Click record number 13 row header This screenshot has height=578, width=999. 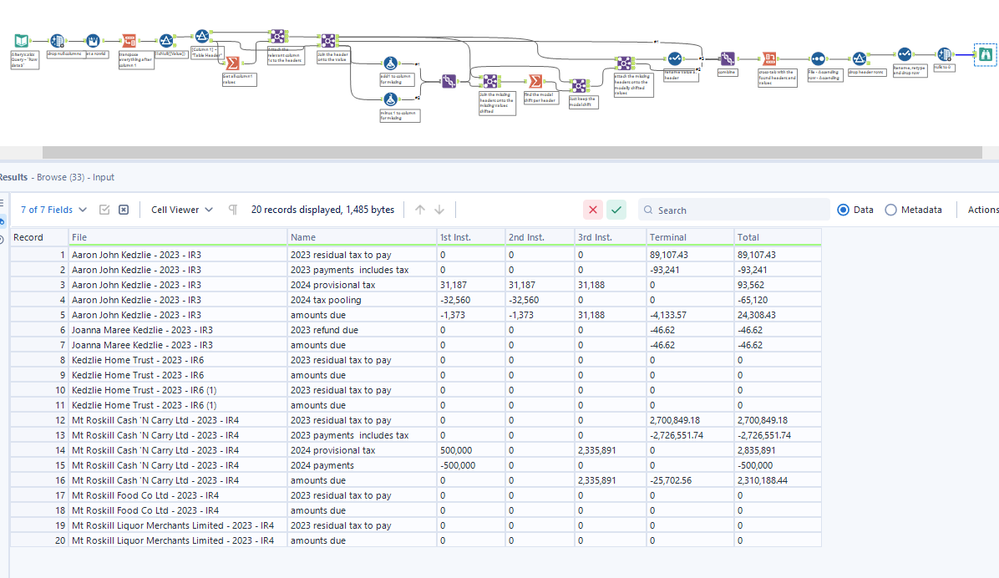tap(39, 435)
